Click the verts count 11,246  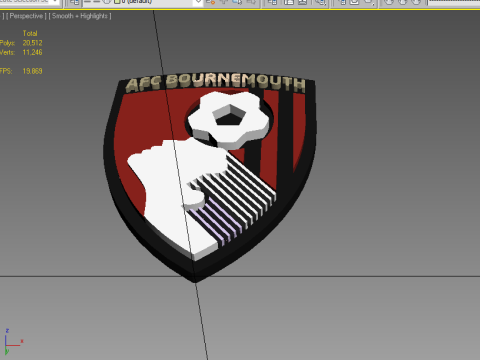(32, 52)
